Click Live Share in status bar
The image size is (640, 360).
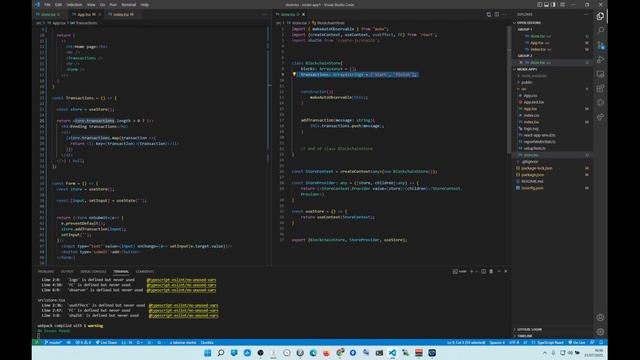pos(107,342)
